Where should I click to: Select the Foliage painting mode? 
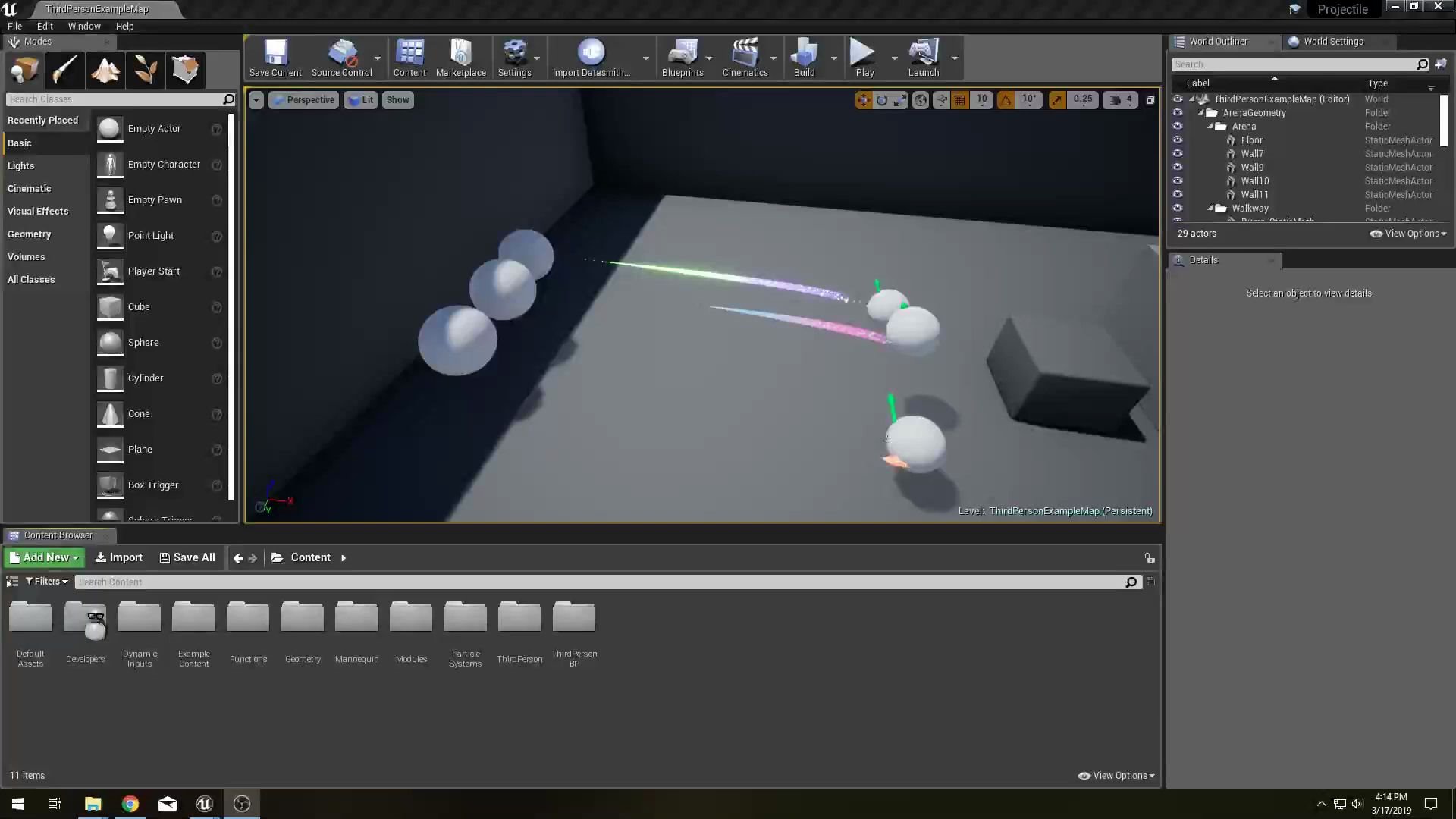click(145, 70)
